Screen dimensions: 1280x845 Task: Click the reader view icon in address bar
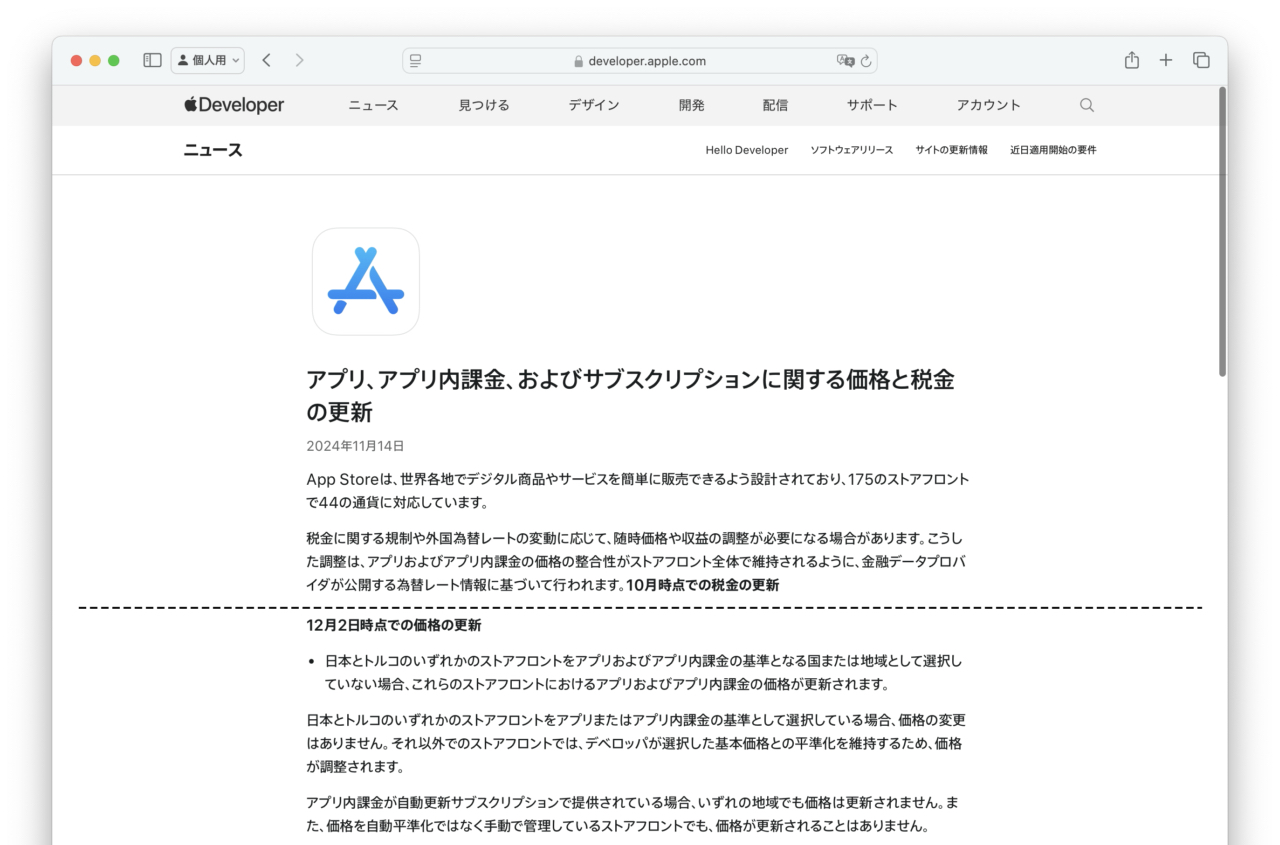tap(416, 61)
